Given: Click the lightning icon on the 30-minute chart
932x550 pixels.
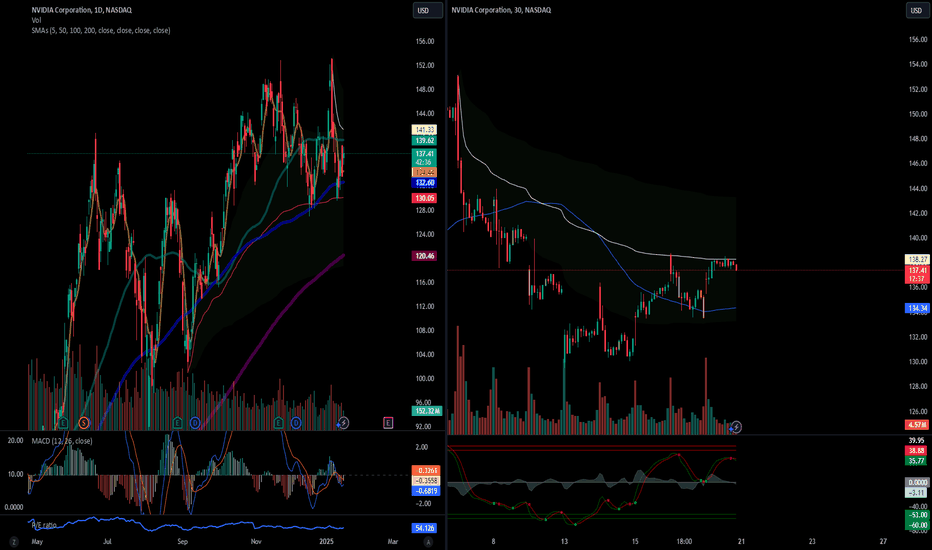Looking at the screenshot, I should tap(735, 426).
